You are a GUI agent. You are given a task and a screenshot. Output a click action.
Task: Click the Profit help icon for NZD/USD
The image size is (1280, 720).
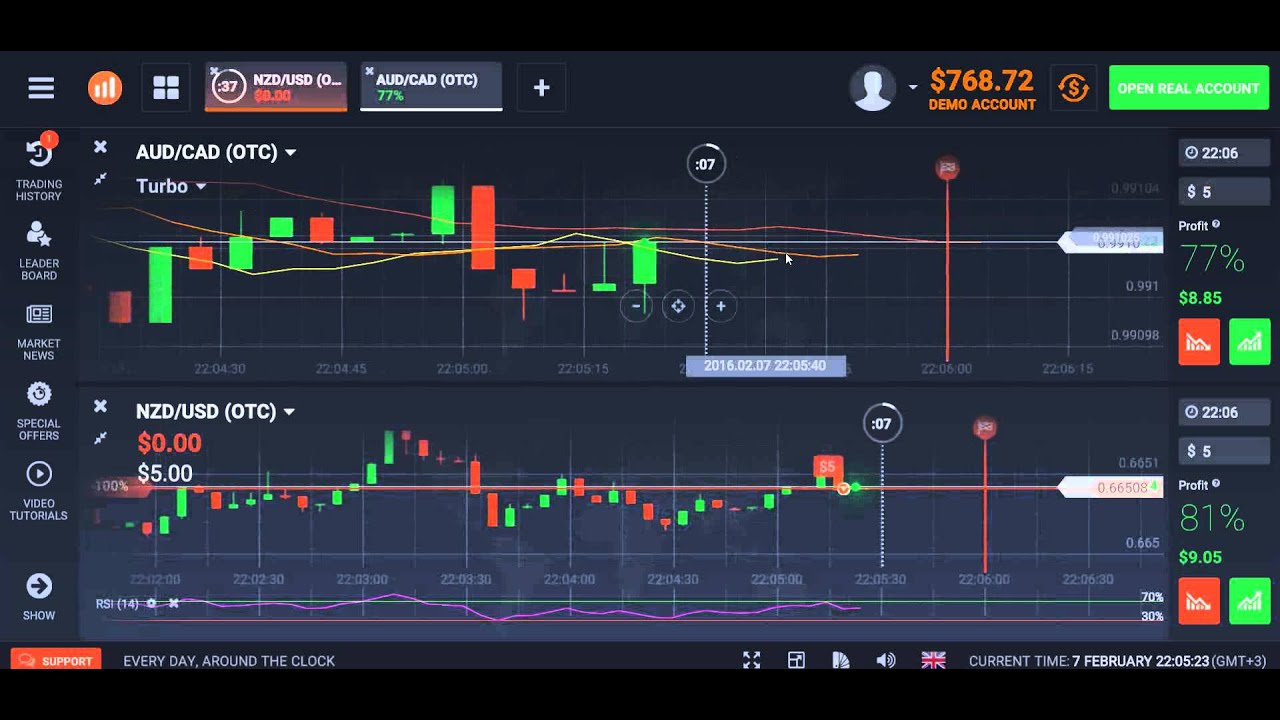tap(1216, 485)
